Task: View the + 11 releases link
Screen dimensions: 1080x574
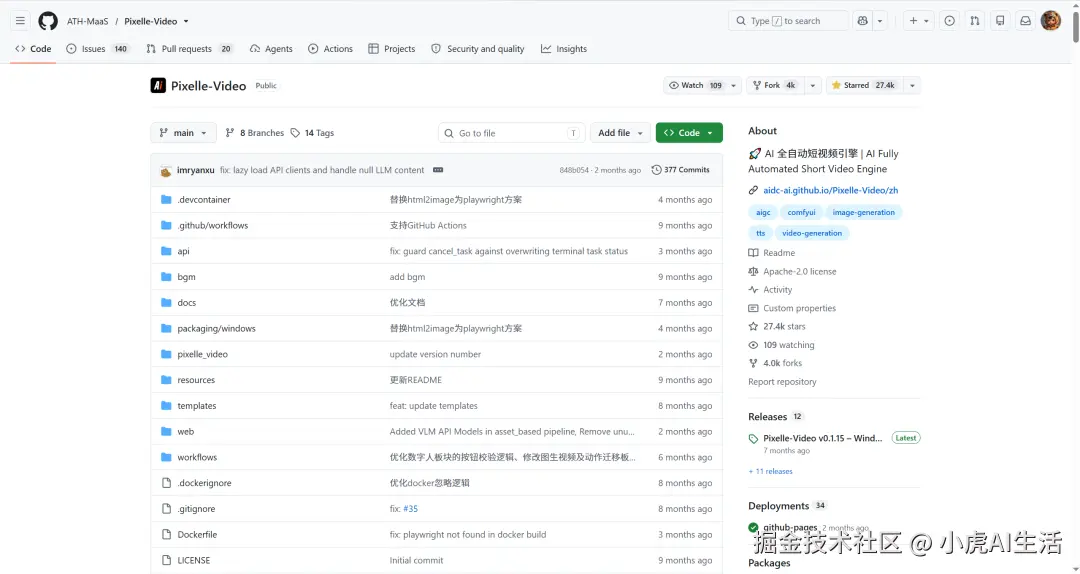Action: (x=770, y=471)
